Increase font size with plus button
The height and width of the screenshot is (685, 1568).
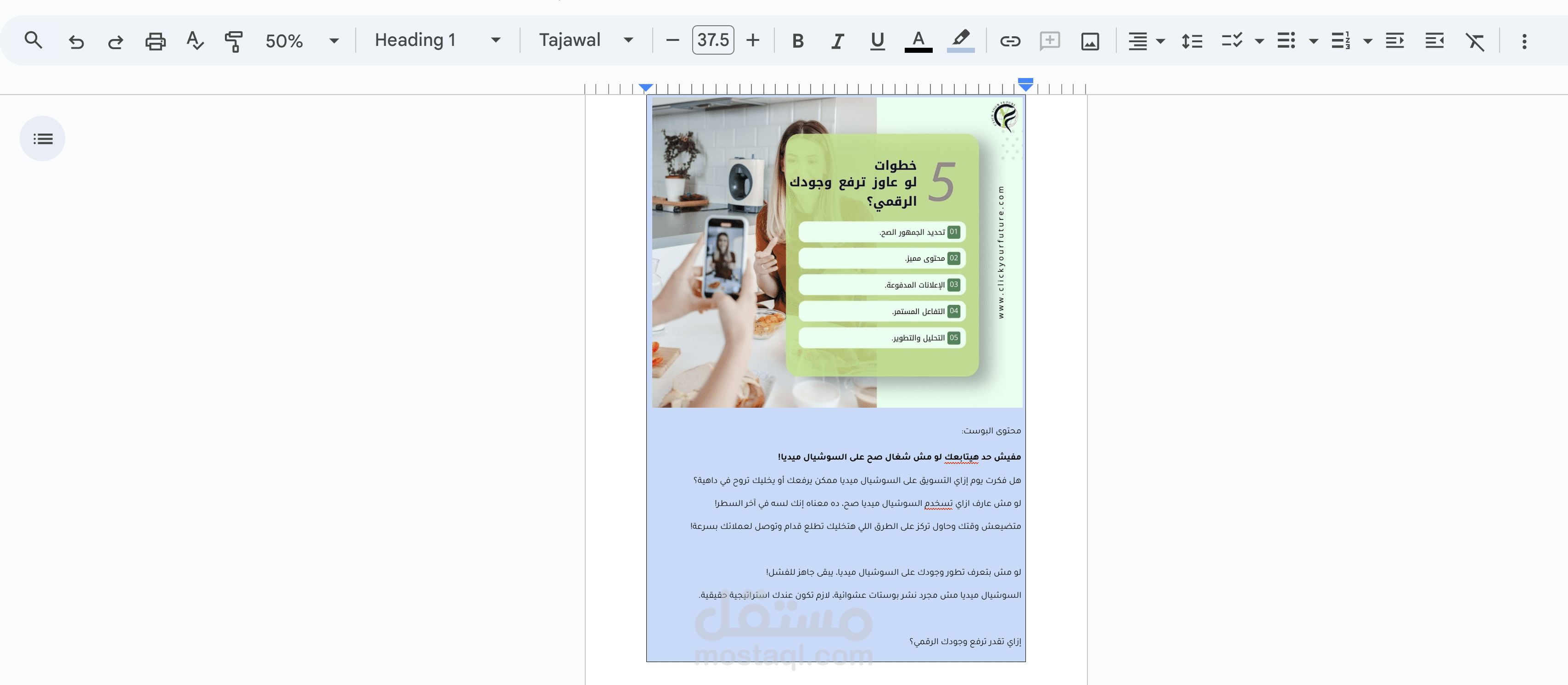753,41
